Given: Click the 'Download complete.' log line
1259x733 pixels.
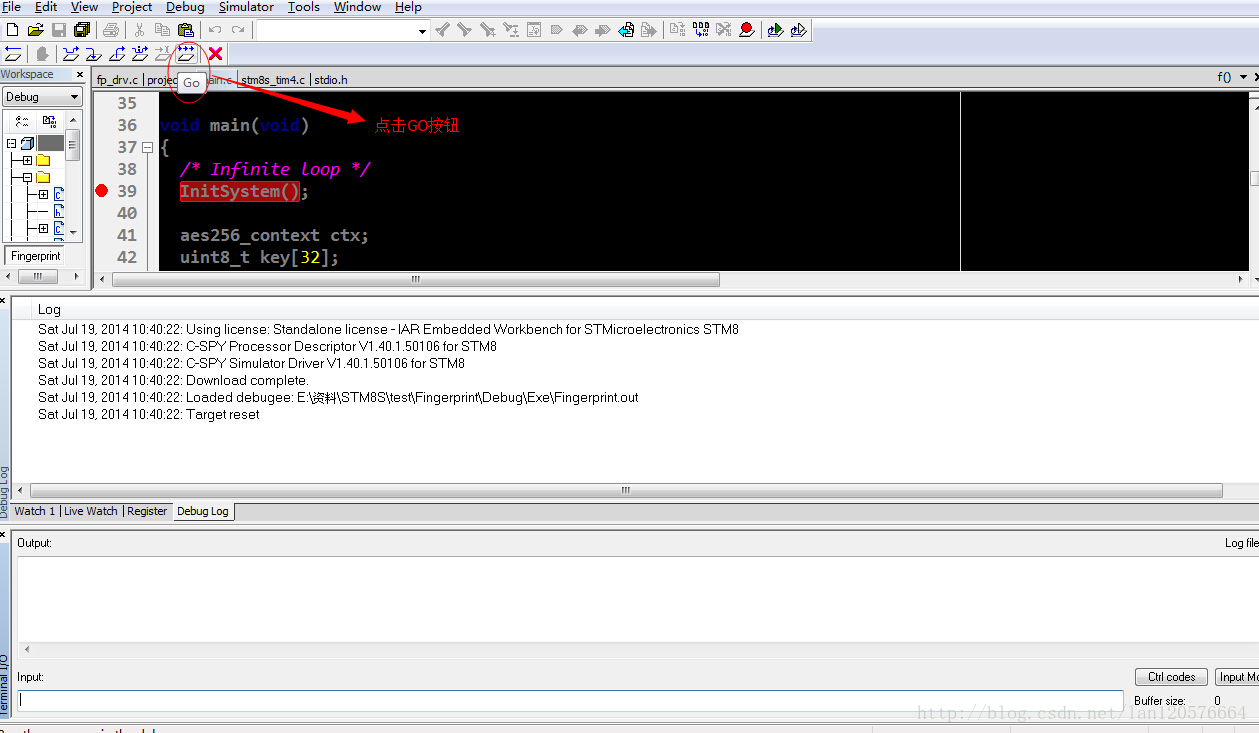Looking at the screenshot, I should pos(173,380).
